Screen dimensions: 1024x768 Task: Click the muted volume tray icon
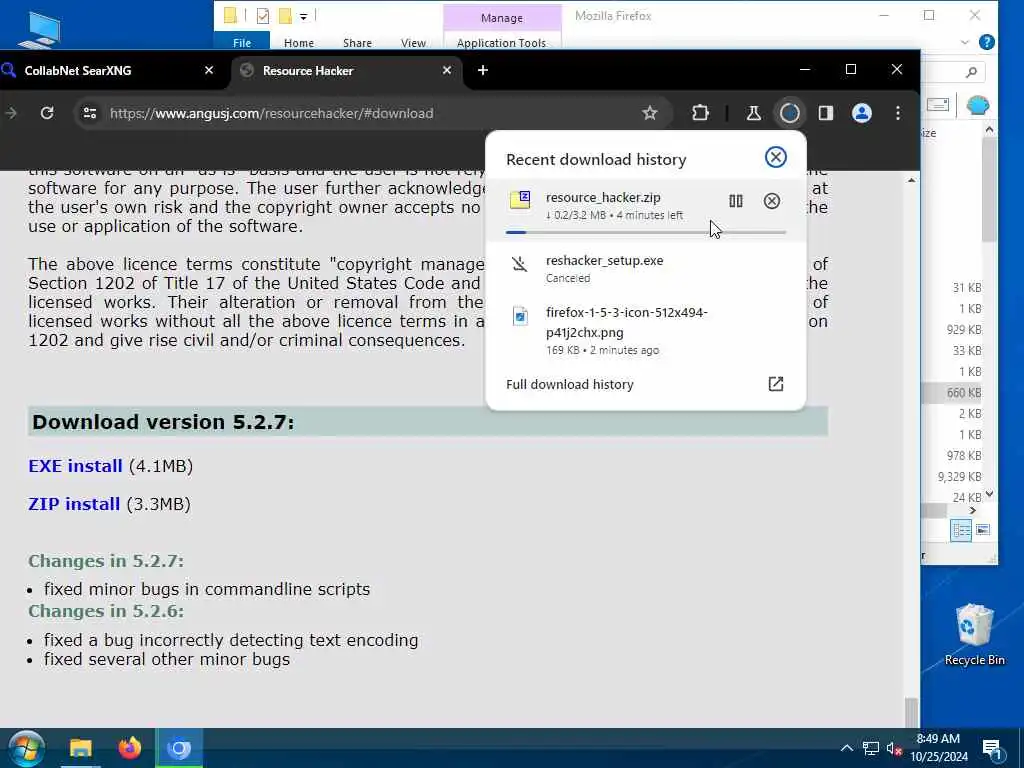[893, 748]
